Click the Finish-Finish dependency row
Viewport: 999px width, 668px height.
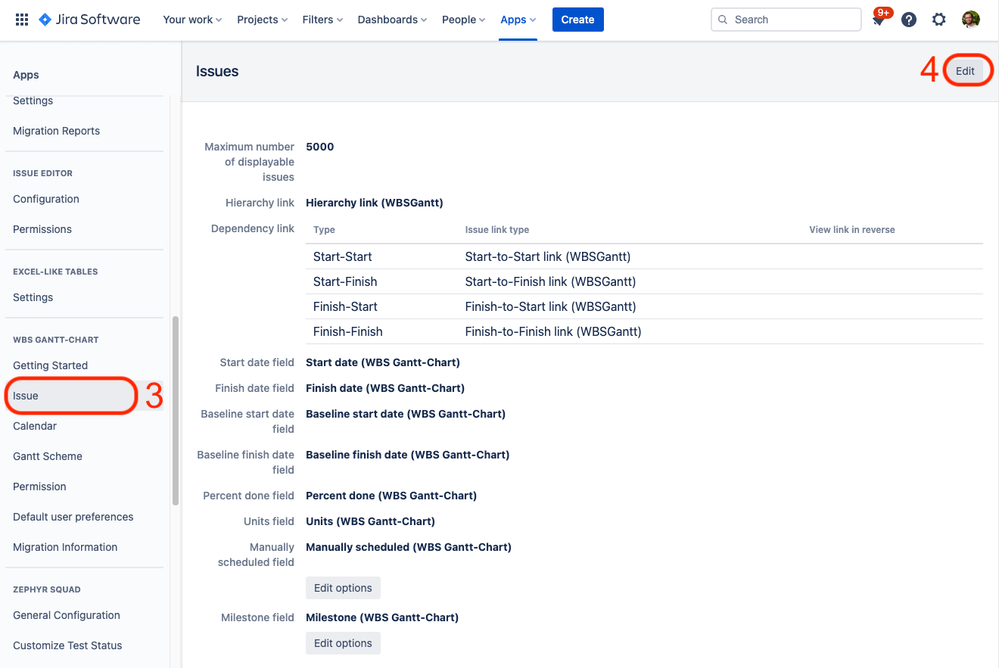coord(644,331)
